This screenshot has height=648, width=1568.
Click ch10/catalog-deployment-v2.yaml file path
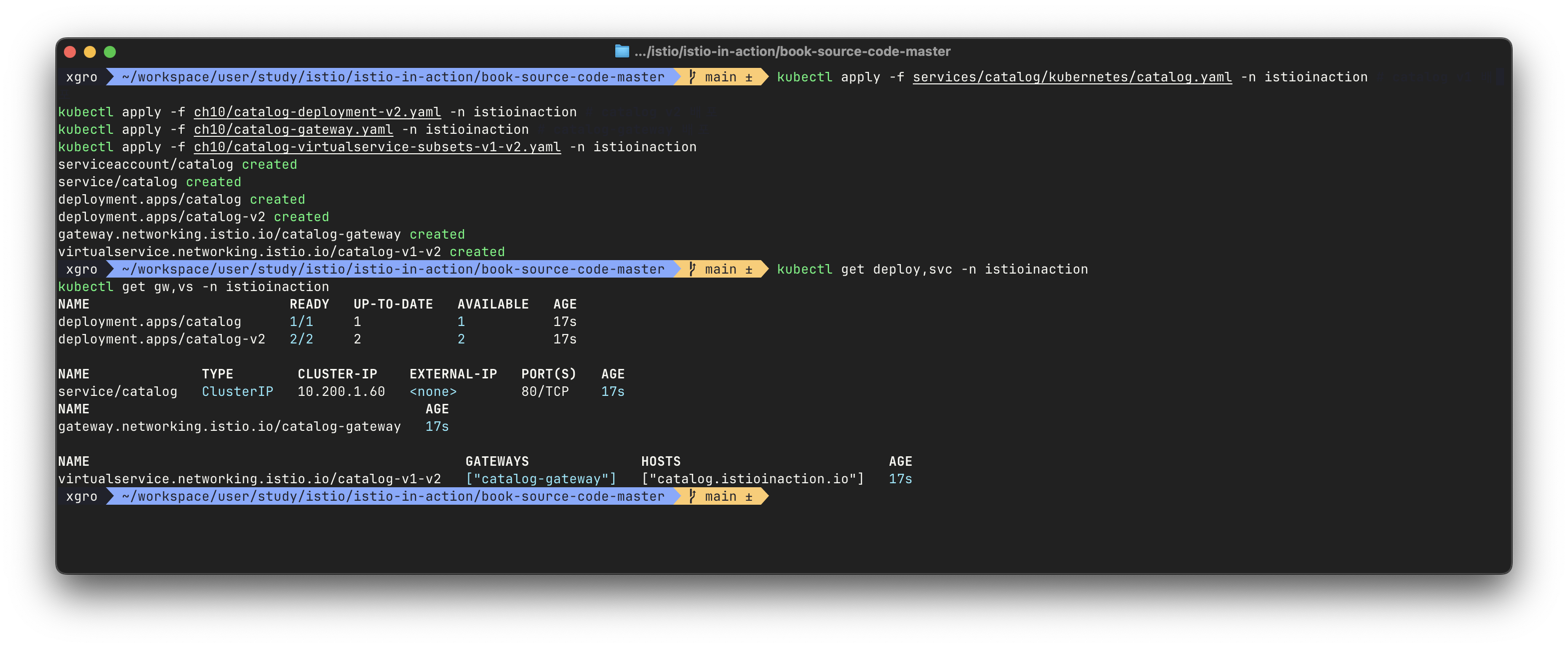point(317,112)
